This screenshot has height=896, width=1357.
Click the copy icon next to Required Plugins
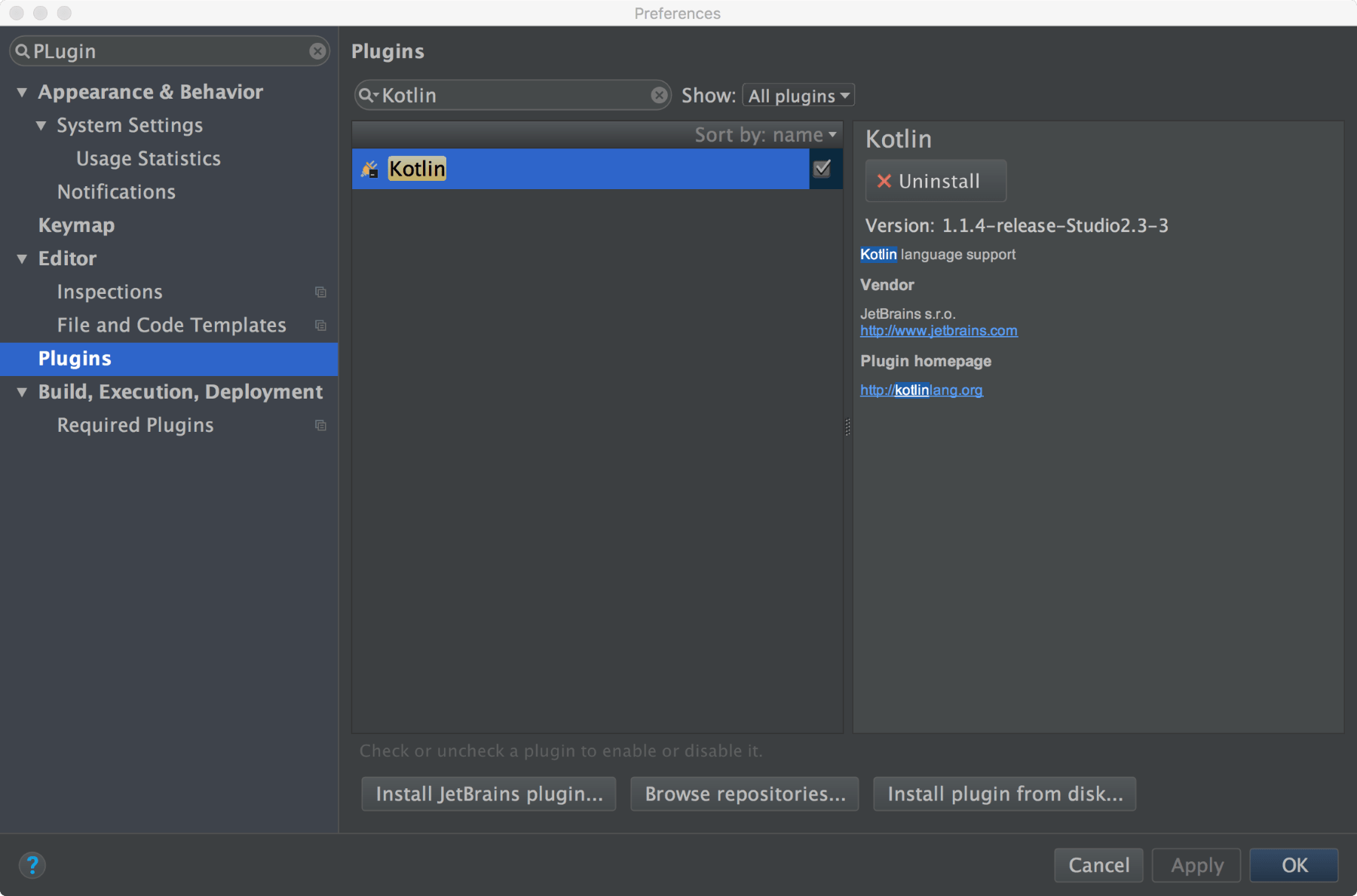pyautogui.click(x=320, y=425)
